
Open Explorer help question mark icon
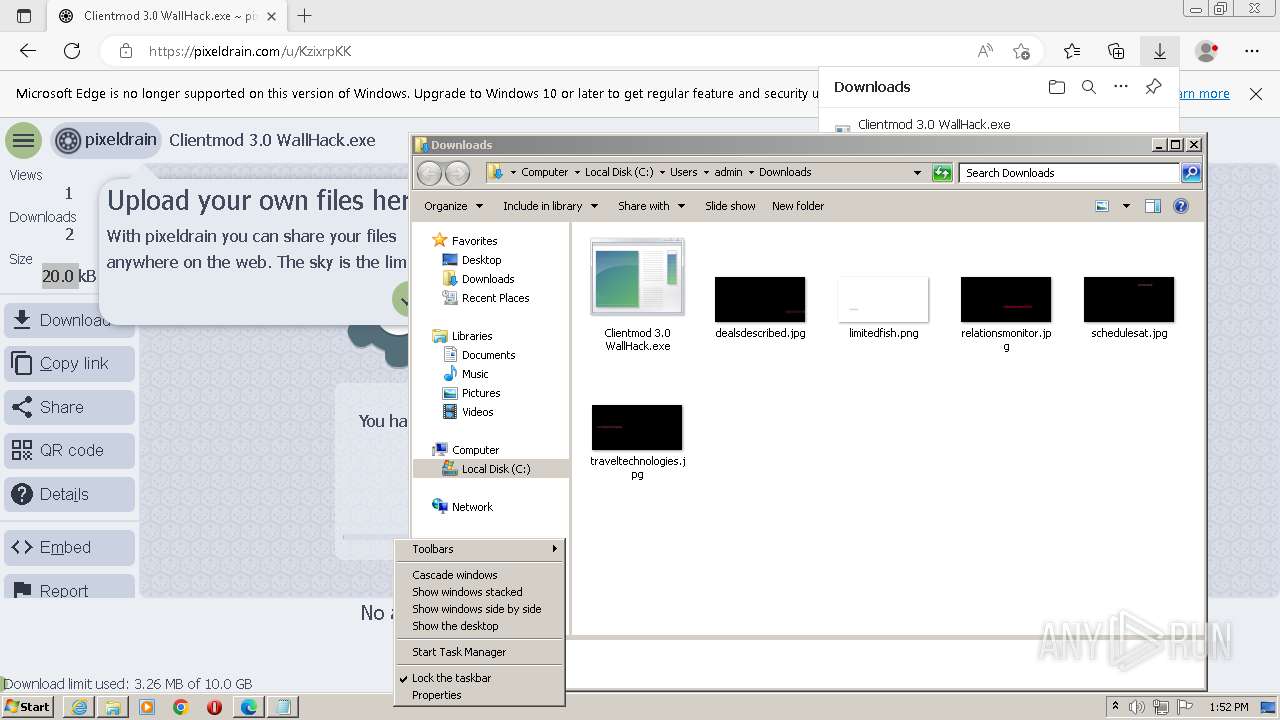click(x=1181, y=206)
